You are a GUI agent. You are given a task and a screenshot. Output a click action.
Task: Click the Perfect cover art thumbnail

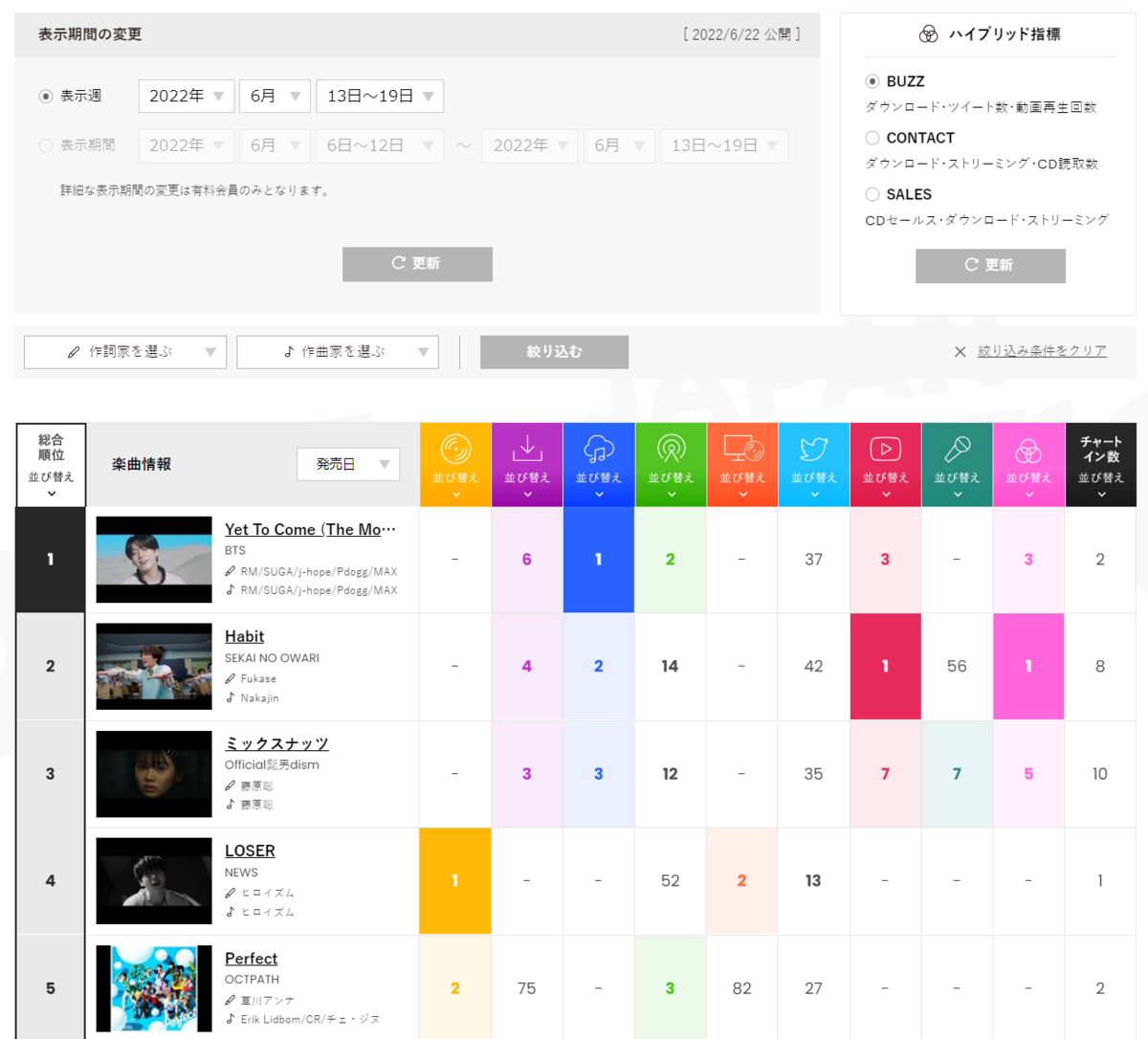coord(154,988)
